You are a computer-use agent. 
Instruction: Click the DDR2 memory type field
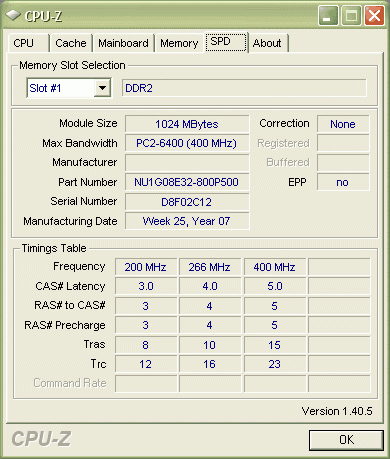pyautogui.click(x=244, y=88)
